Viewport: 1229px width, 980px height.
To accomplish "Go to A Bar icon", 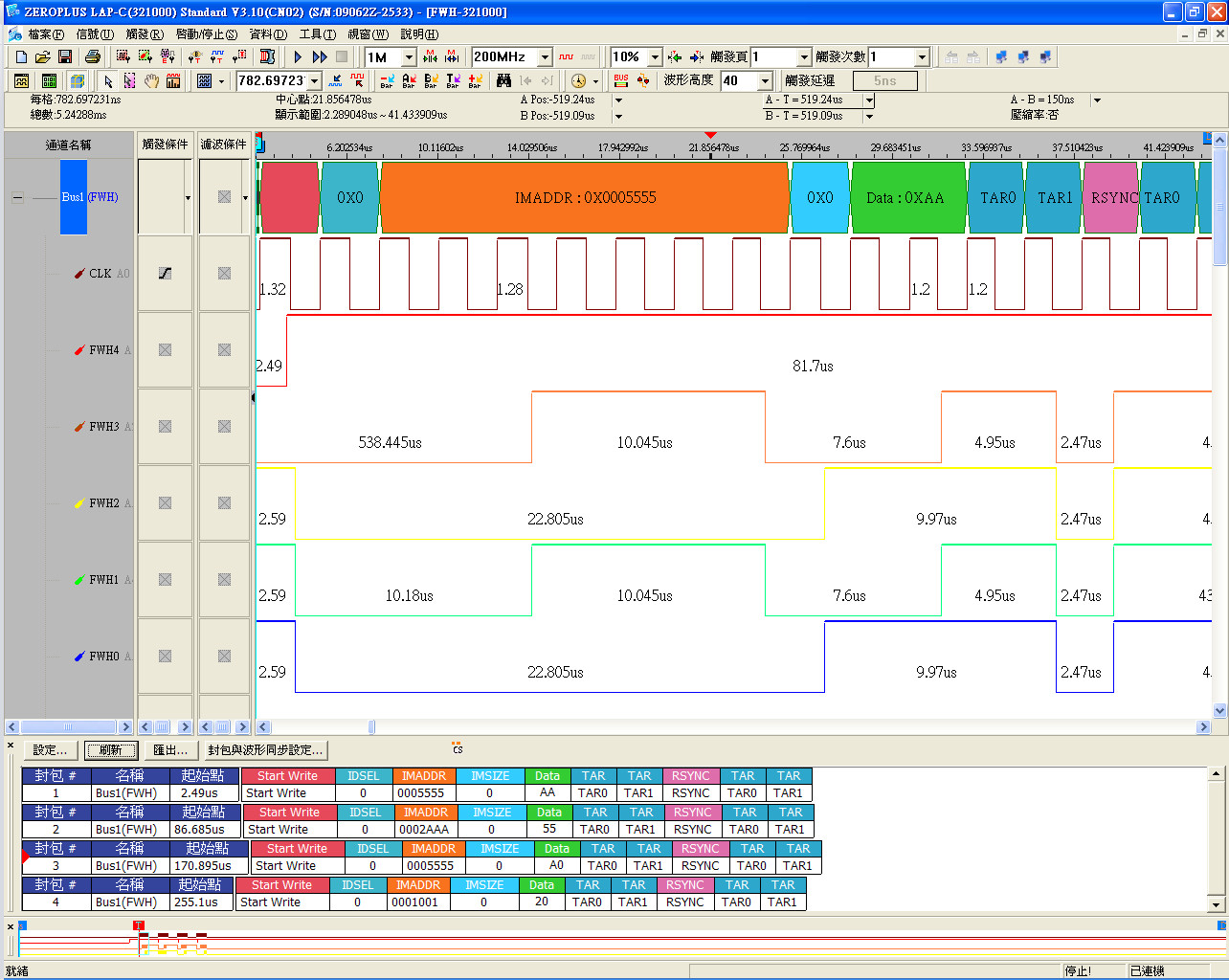I will click(409, 81).
